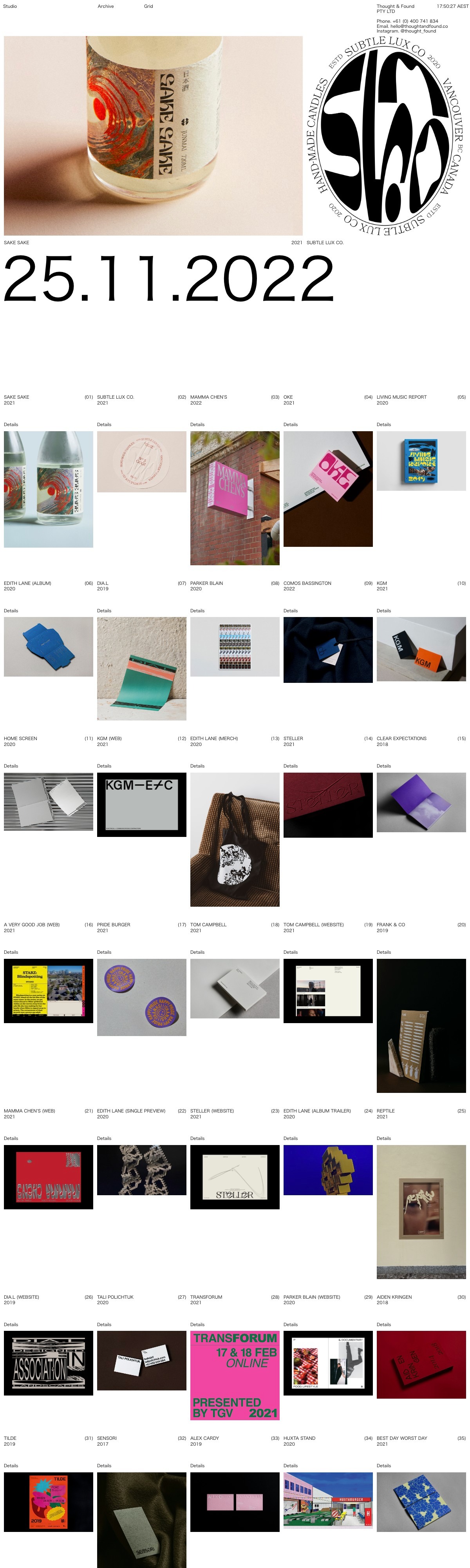Open the pink Mamma Chen's sign thumbnail
The width and height of the screenshot is (470, 1568).
coord(235,498)
